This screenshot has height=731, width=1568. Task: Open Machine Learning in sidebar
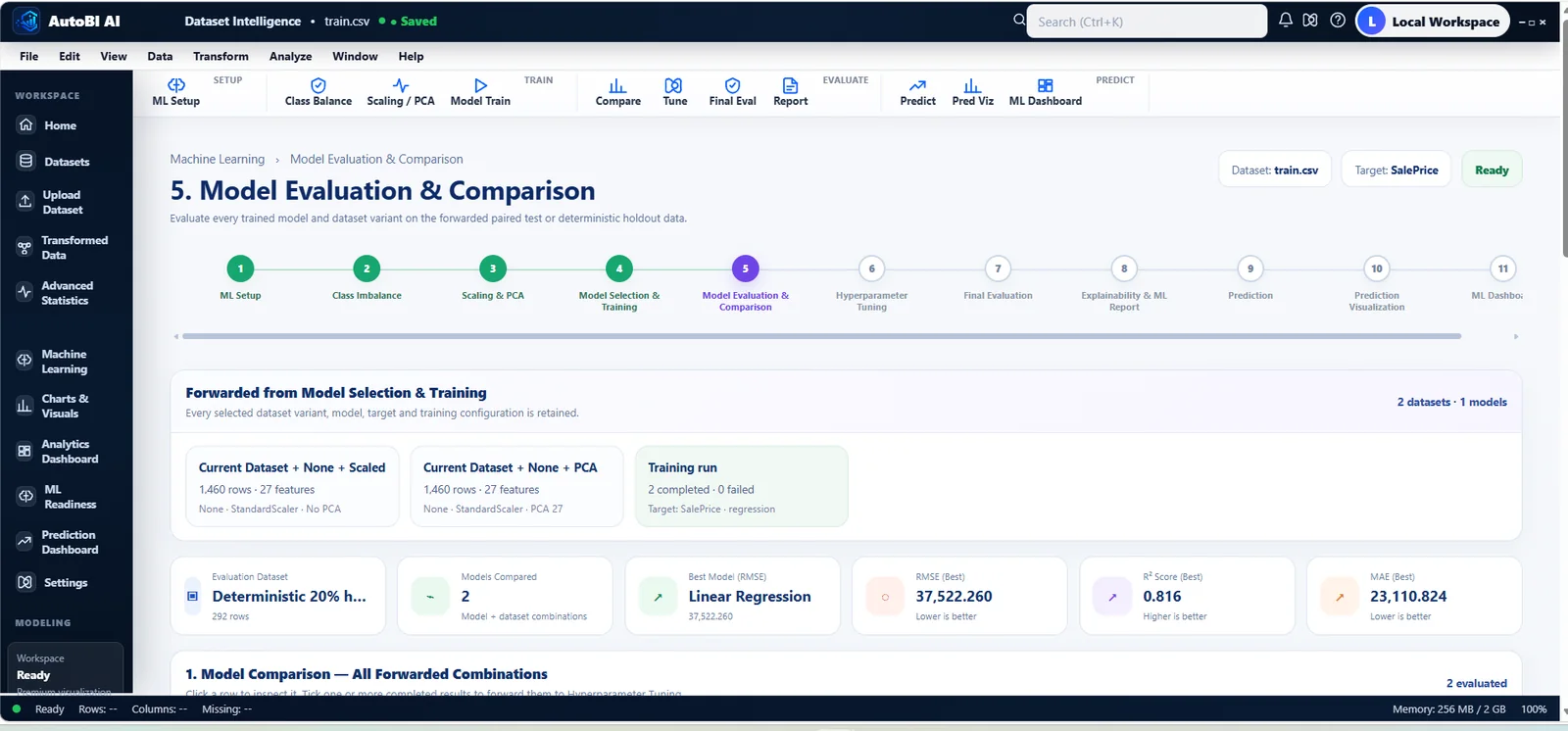tap(66, 362)
